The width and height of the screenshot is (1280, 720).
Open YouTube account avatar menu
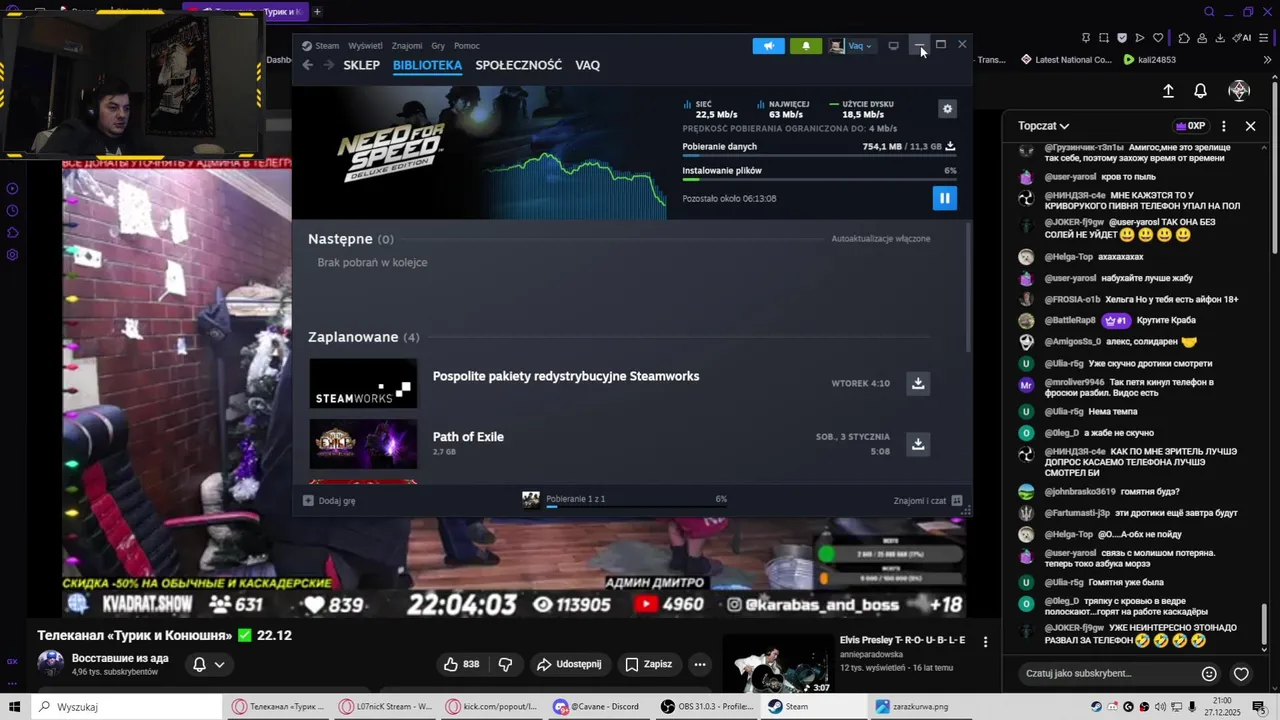pos(1239,91)
